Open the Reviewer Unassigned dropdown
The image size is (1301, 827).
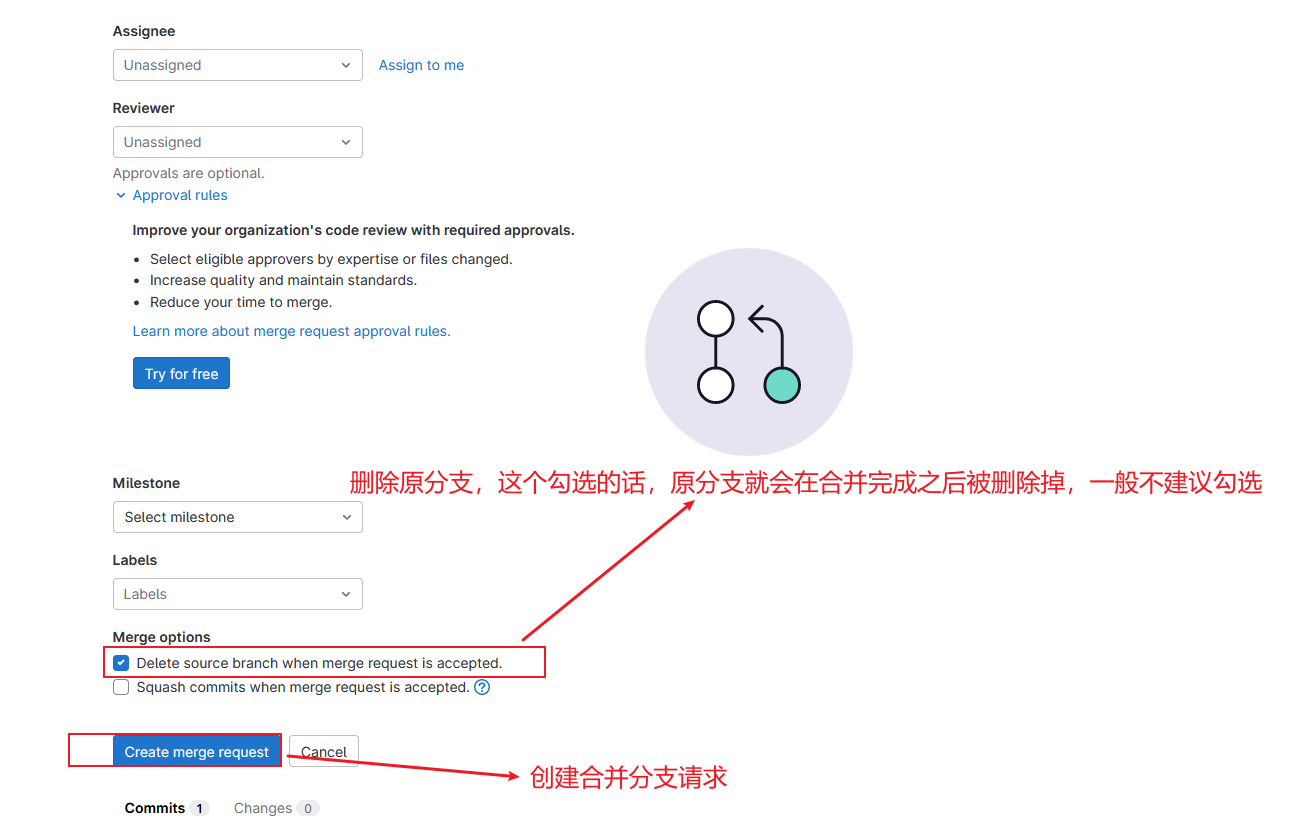[x=238, y=142]
